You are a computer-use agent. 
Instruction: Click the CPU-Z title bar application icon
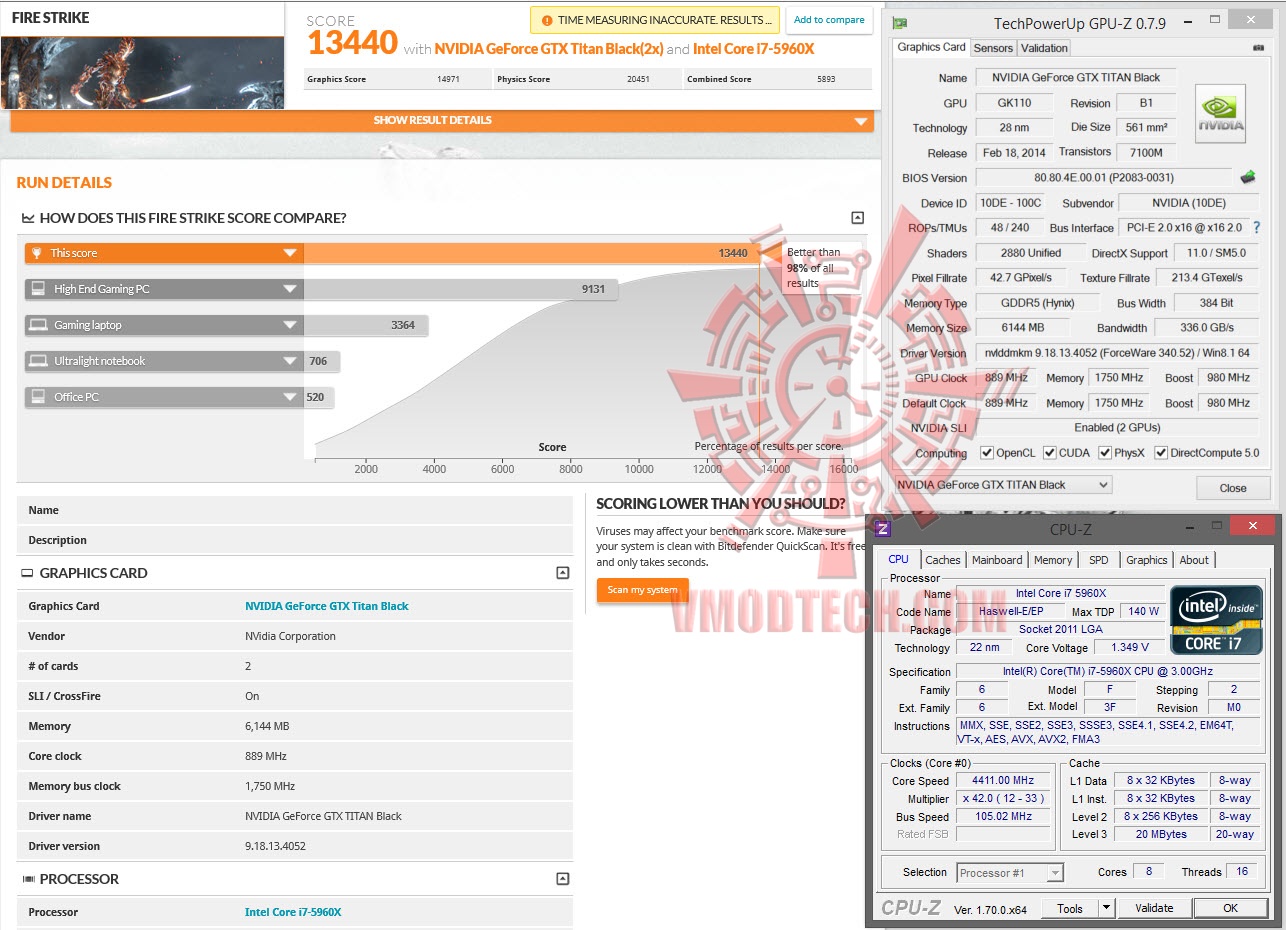click(x=882, y=529)
